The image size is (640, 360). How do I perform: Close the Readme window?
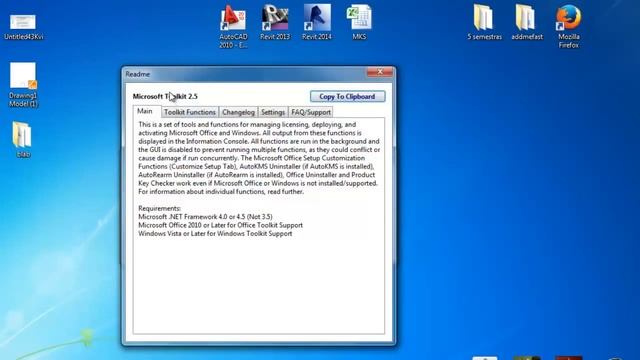click(x=380, y=72)
